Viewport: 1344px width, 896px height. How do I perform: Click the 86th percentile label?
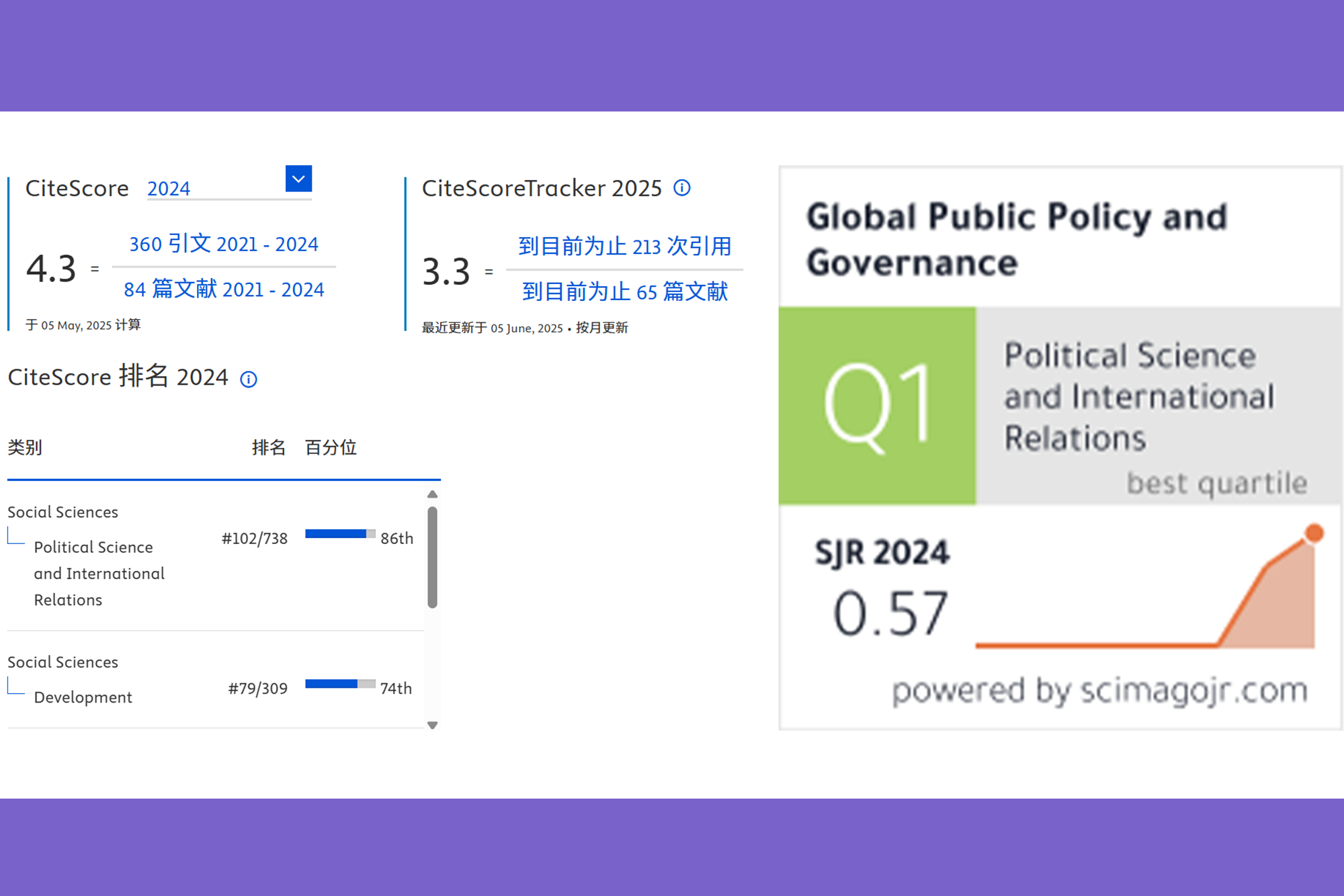point(396,539)
